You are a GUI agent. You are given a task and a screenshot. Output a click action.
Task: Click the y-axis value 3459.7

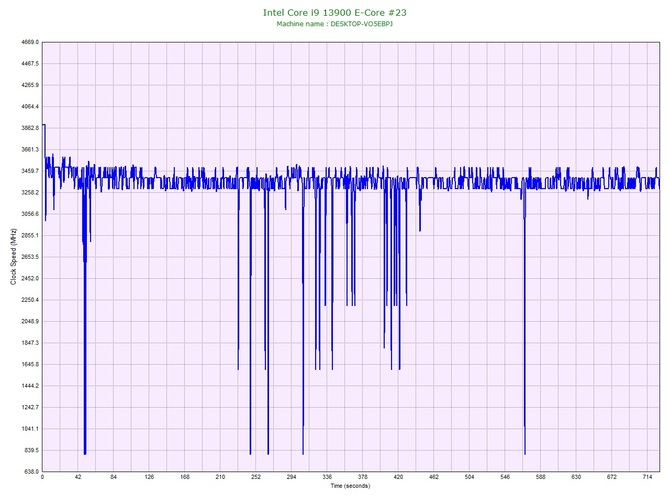point(30,171)
